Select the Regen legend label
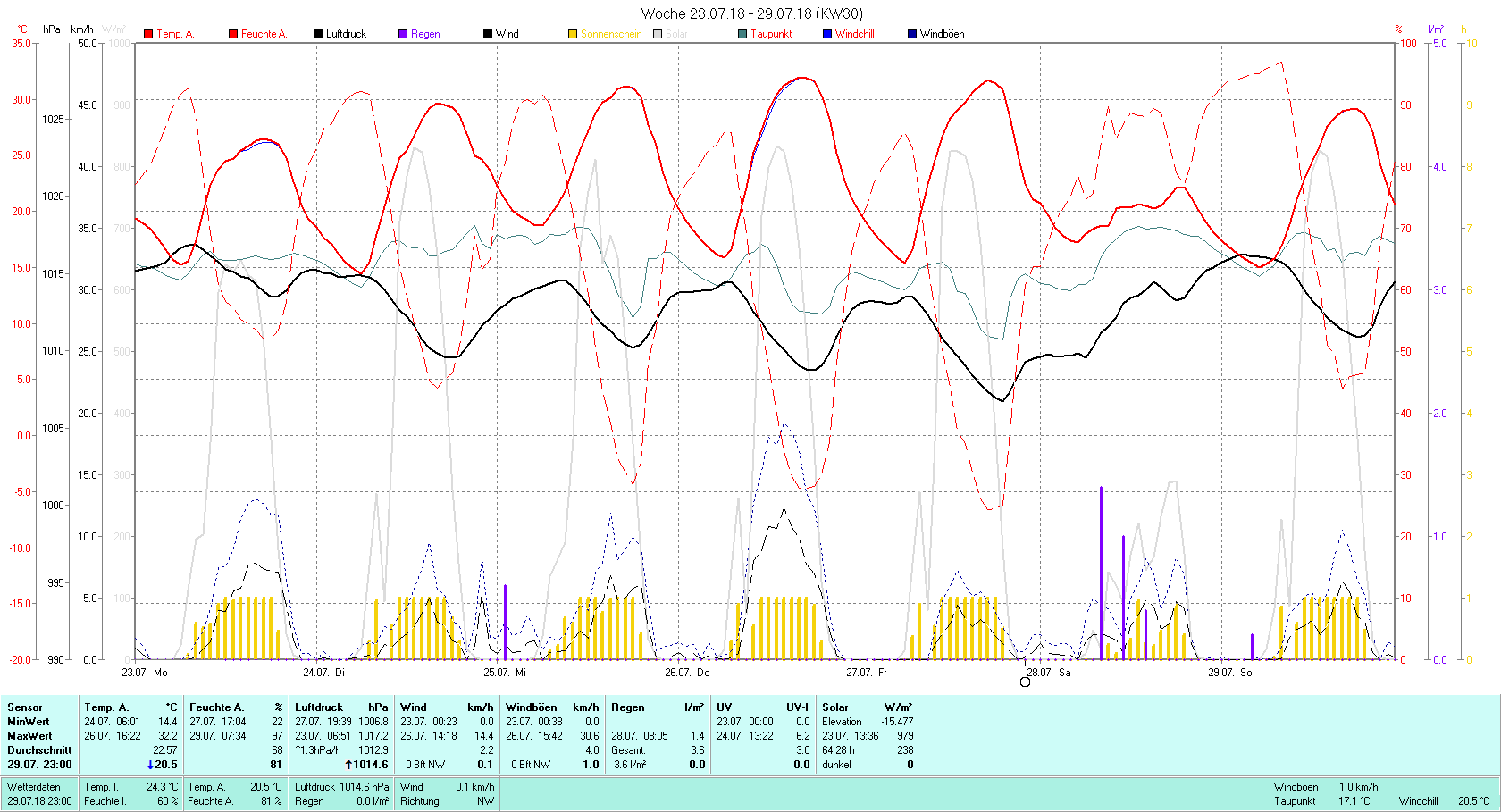 pyautogui.click(x=425, y=34)
